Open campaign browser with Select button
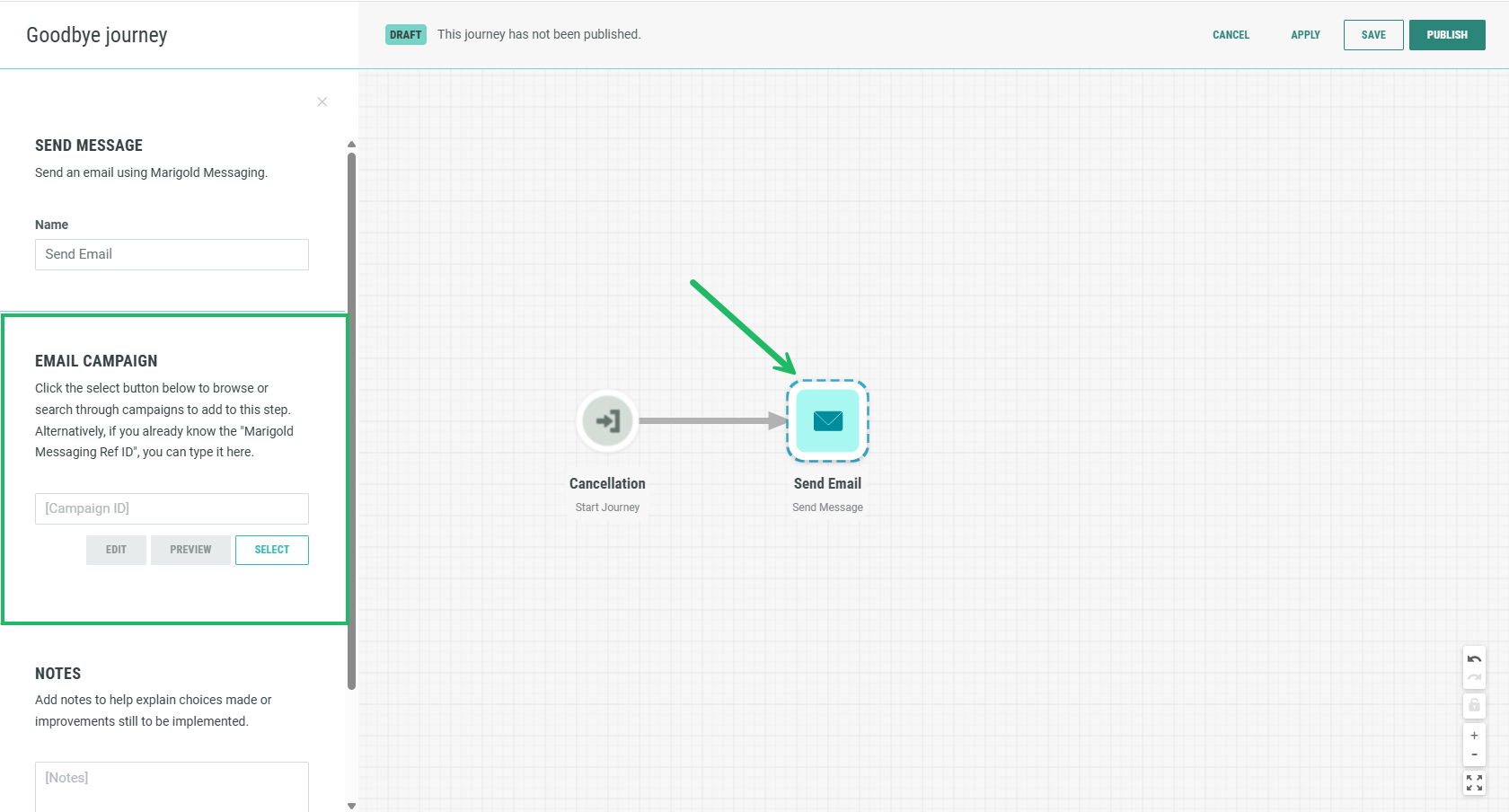The height and width of the screenshot is (812, 1509). click(x=271, y=550)
